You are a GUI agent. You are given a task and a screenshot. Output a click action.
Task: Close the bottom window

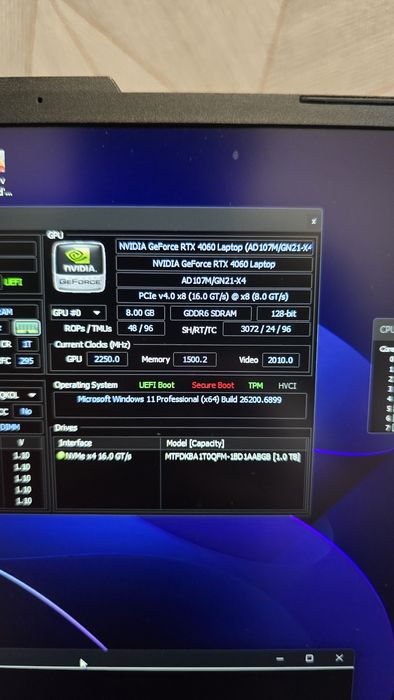pyautogui.click(x=339, y=658)
